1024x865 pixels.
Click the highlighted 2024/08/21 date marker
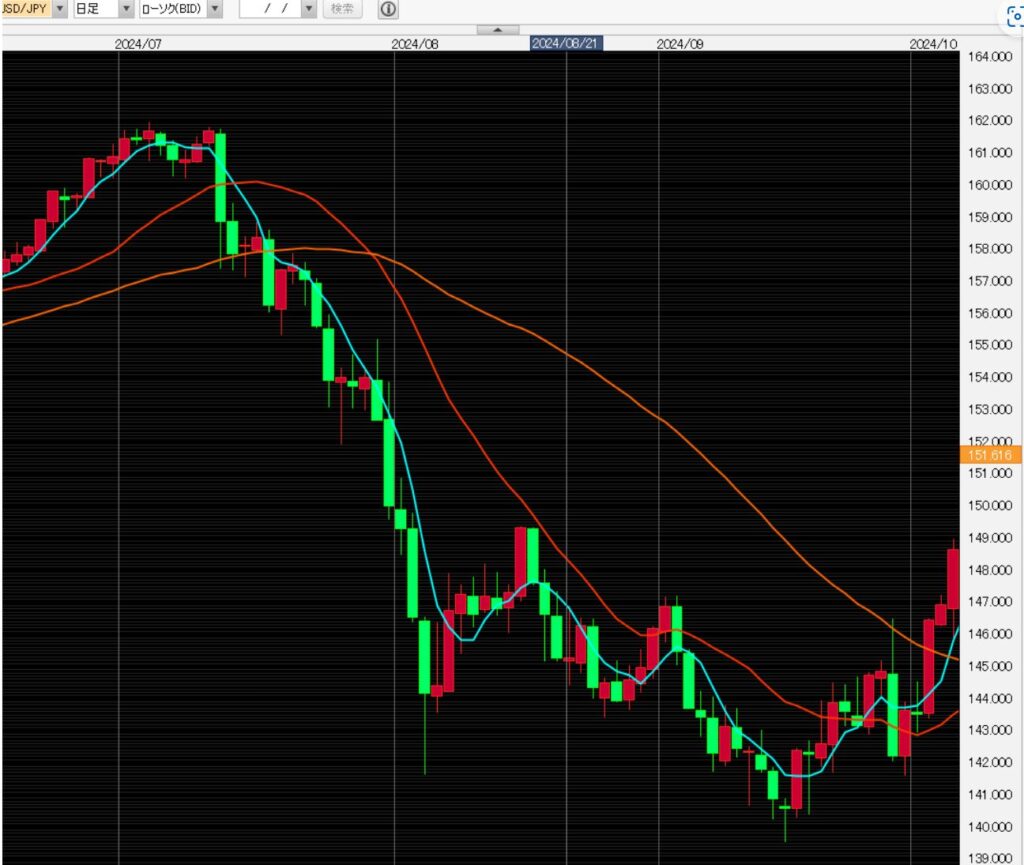(565, 44)
